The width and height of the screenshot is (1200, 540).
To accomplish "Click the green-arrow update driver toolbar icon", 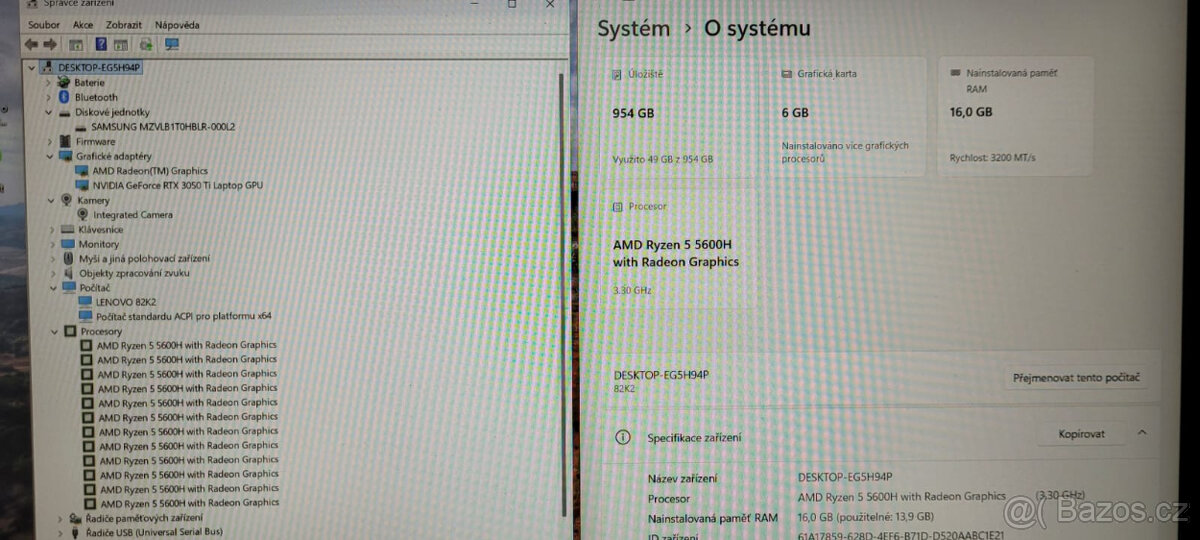I will pyautogui.click(x=146, y=44).
